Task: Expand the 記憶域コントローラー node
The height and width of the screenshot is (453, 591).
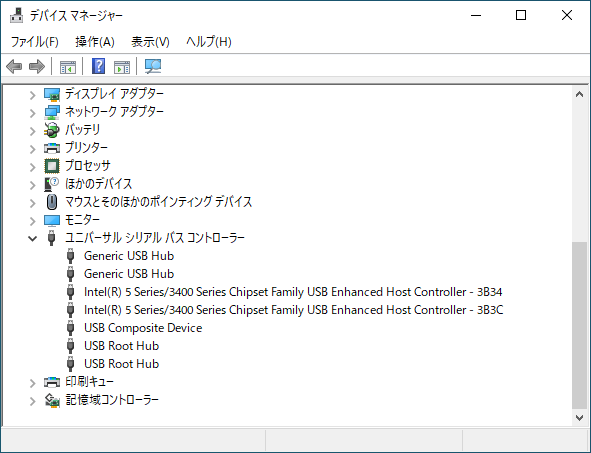Action: click(x=33, y=401)
